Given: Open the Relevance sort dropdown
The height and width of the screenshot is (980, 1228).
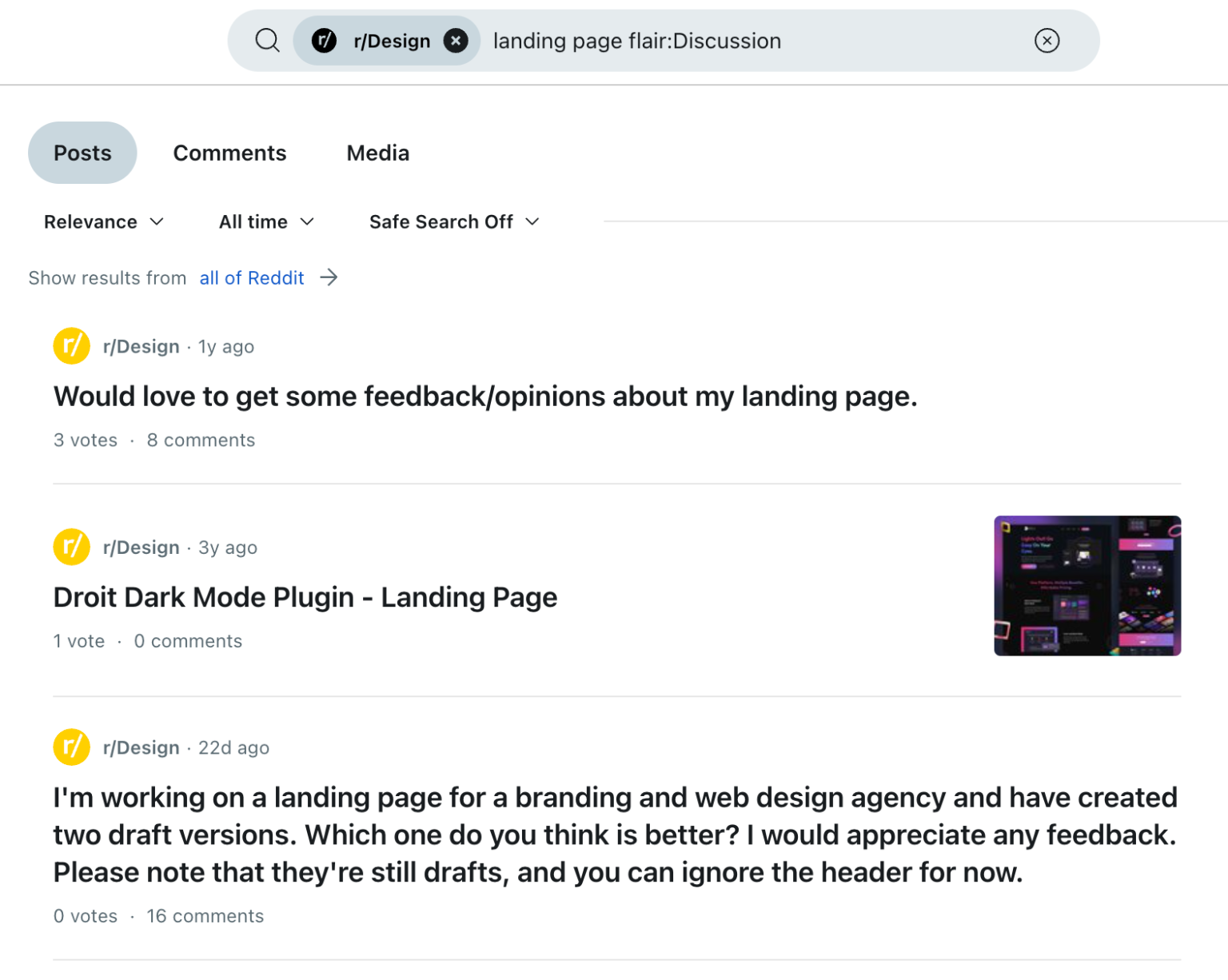Looking at the screenshot, I should tap(103, 221).
